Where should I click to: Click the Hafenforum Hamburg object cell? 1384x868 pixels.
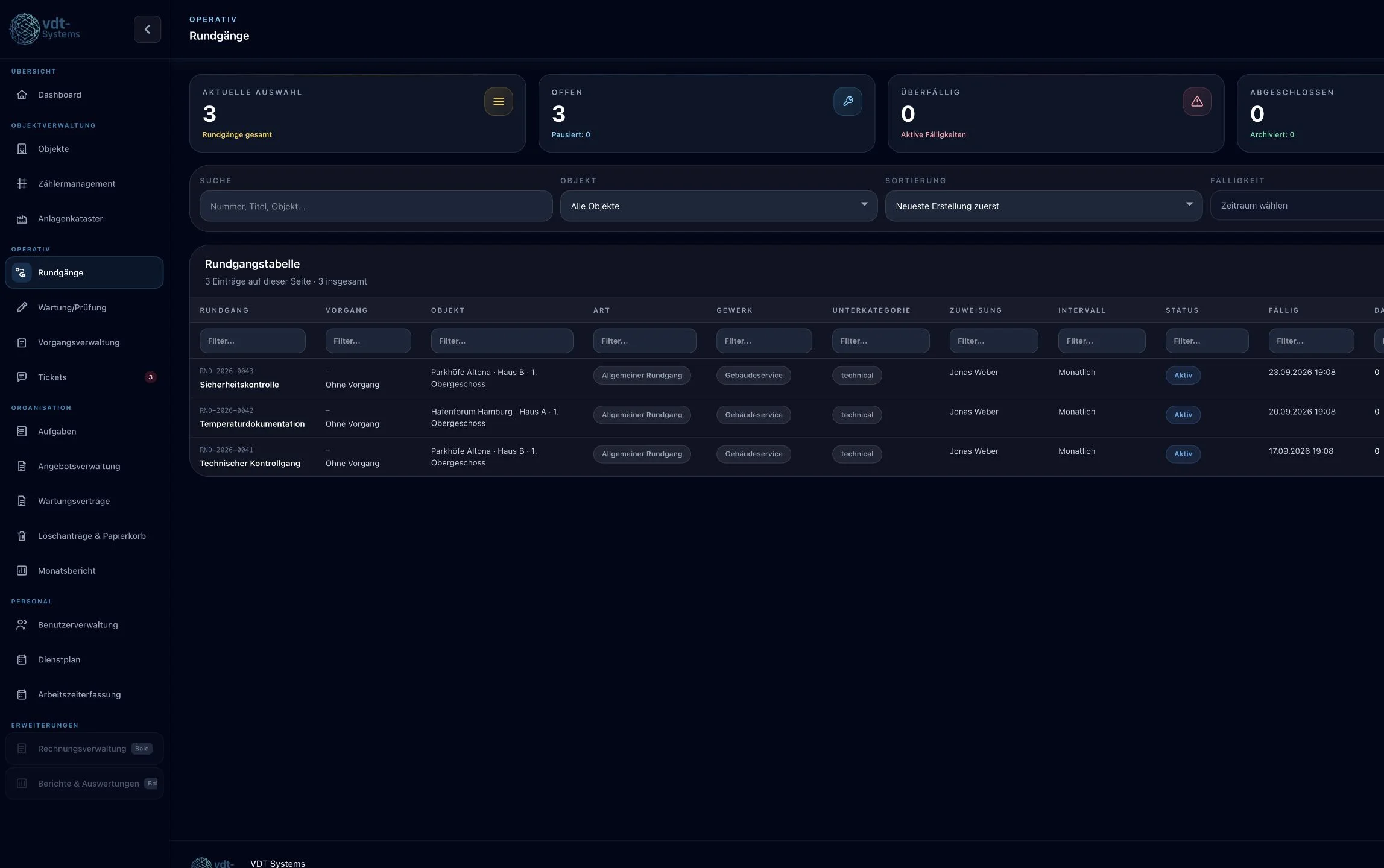[x=495, y=418]
